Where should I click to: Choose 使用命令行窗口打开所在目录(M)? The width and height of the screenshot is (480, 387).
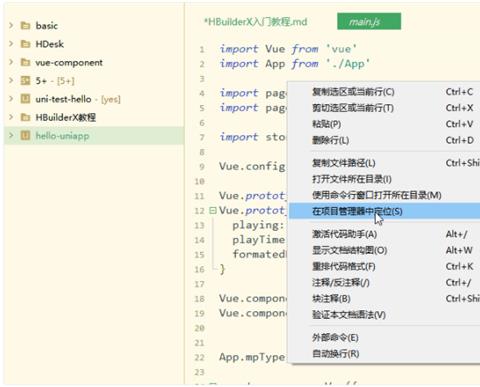tap(384, 195)
